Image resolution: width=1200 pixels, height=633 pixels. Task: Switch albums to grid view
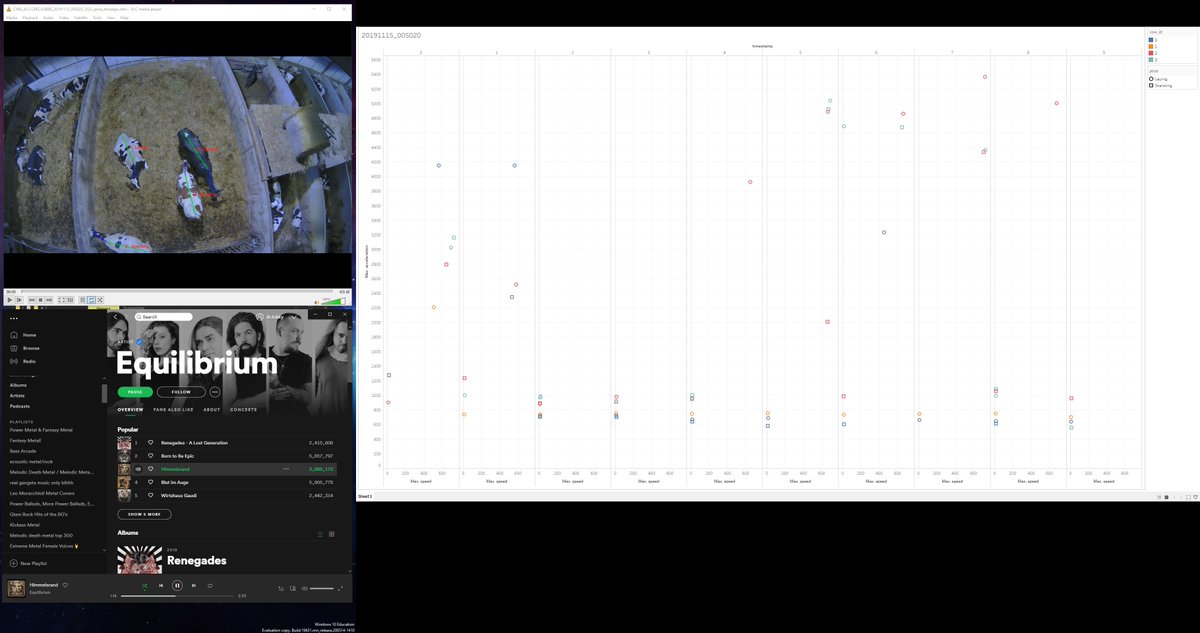point(332,534)
